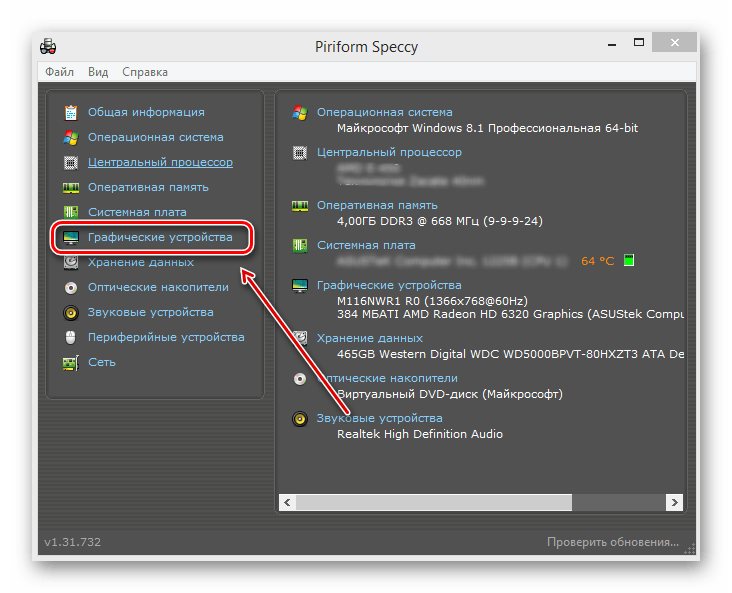Click the 465GB Western Digital drive text
This screenshot has height=593, width=732.
(510, 354)
